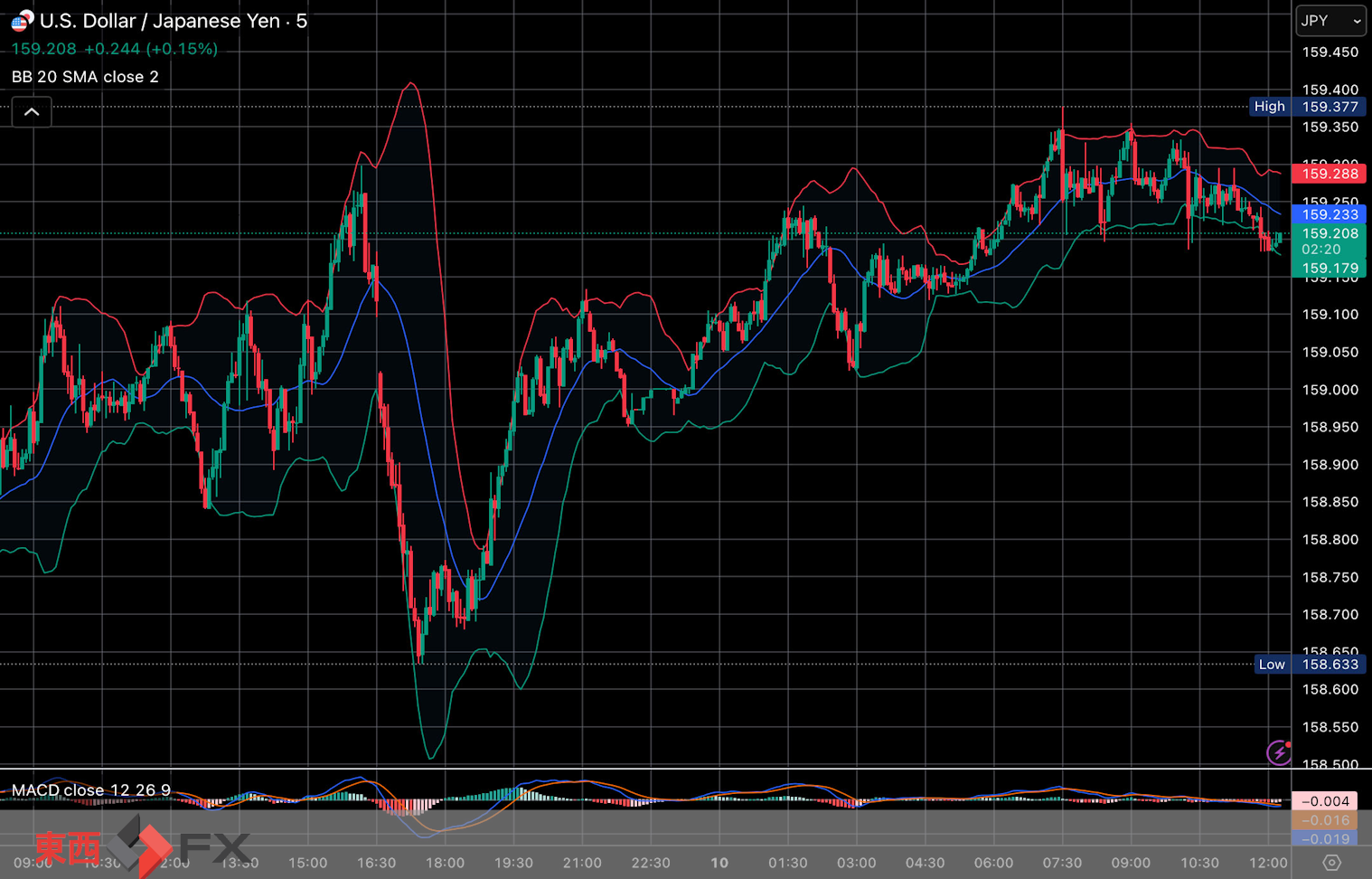This screenshot has width=1372, height=879.
Task: Select the MACD close 12 26 9 legend
Action: pyautogui.click(x=90, y=790)
